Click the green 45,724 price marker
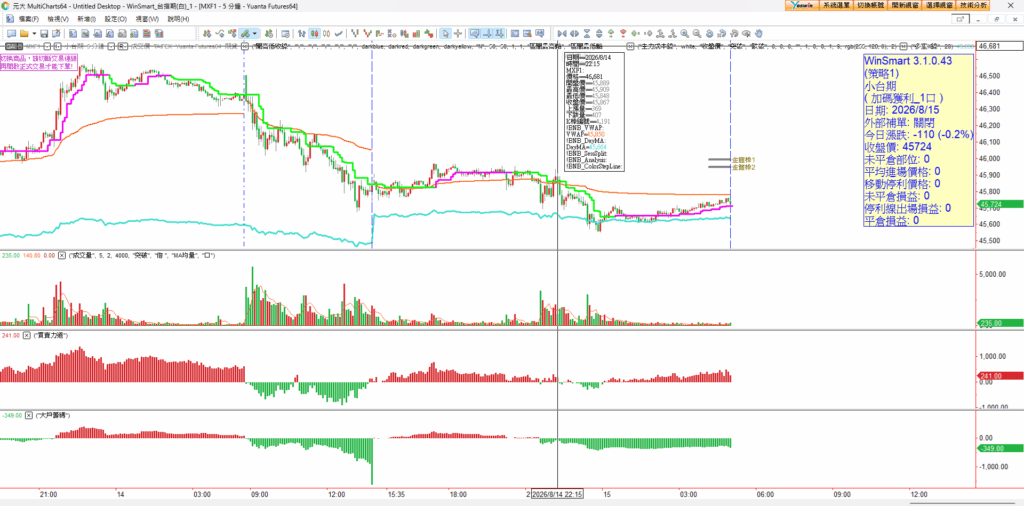This screenshot has width=1024, height=506. point(1000,204)
